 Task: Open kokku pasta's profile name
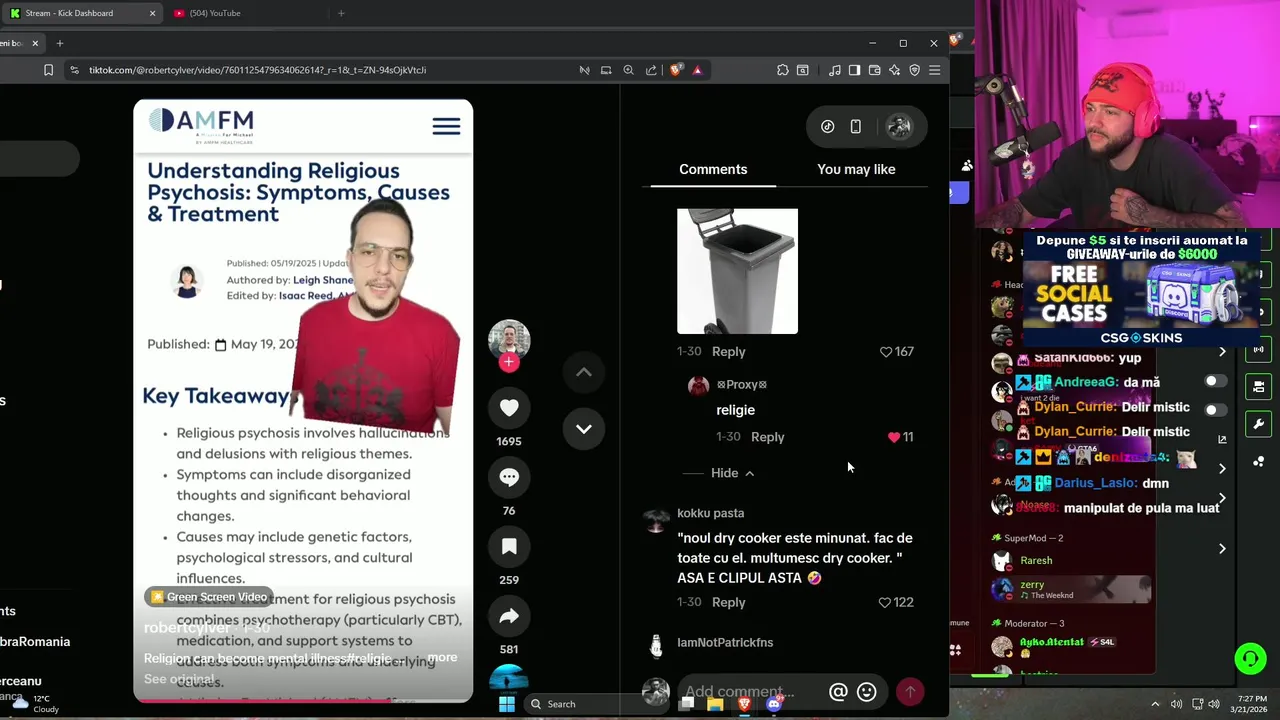click(x=710, y=513)
